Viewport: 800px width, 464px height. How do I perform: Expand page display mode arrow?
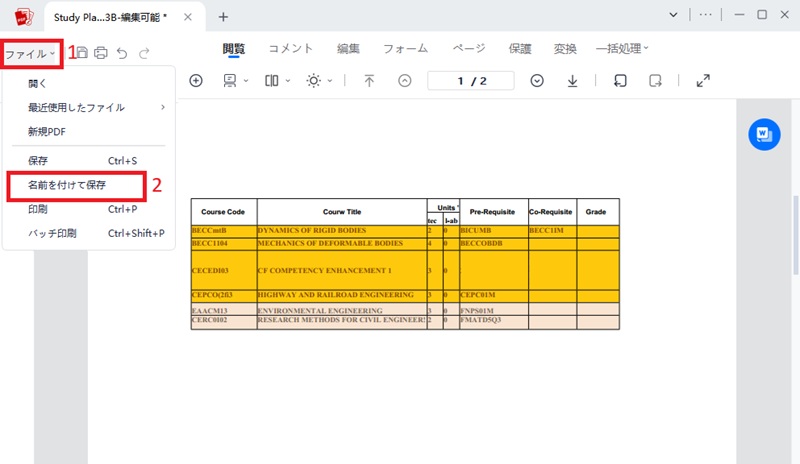click(x=246, y=81)
